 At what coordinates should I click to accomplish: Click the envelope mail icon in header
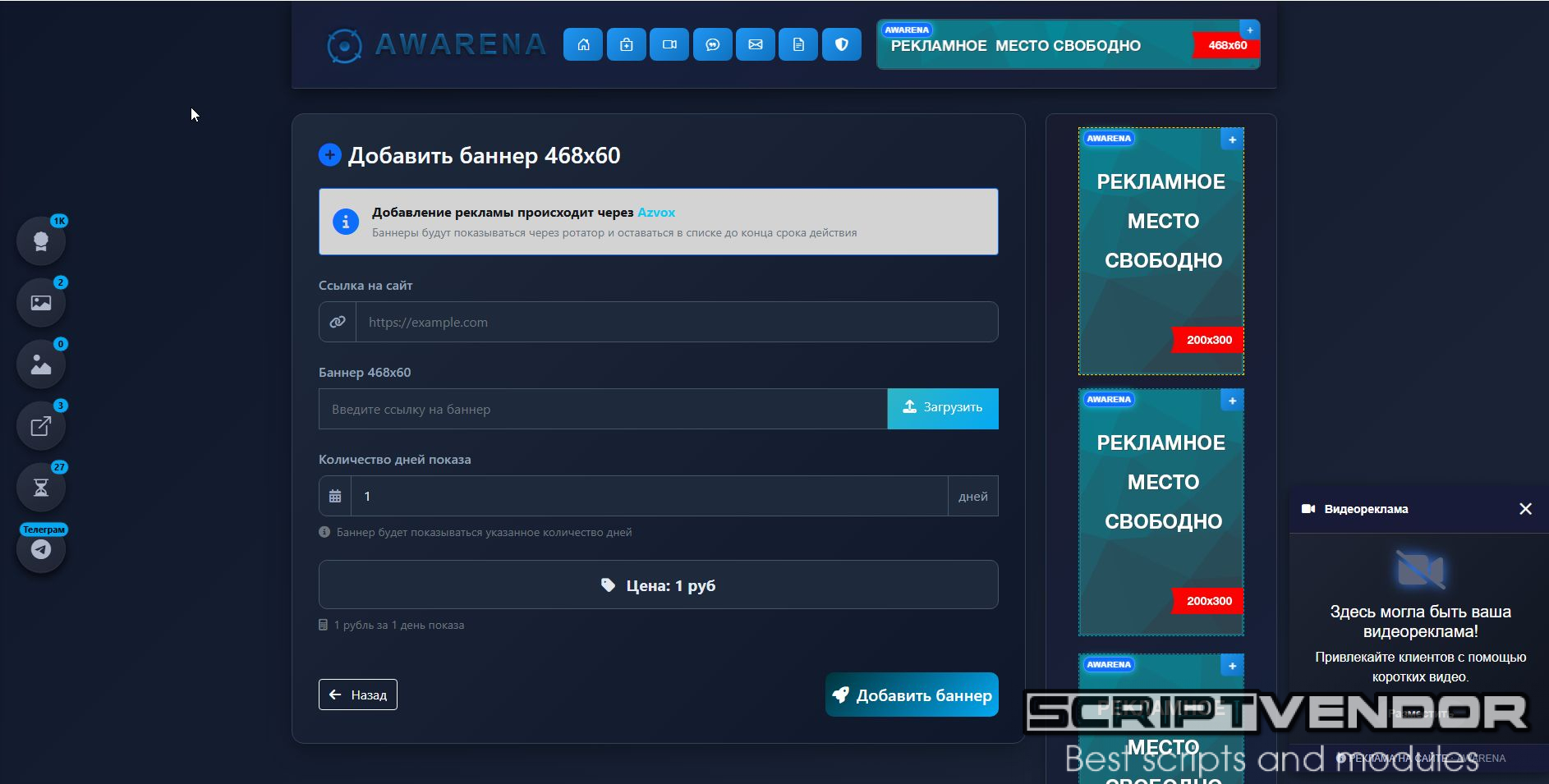pyautogui.click(x=756, y=44)
